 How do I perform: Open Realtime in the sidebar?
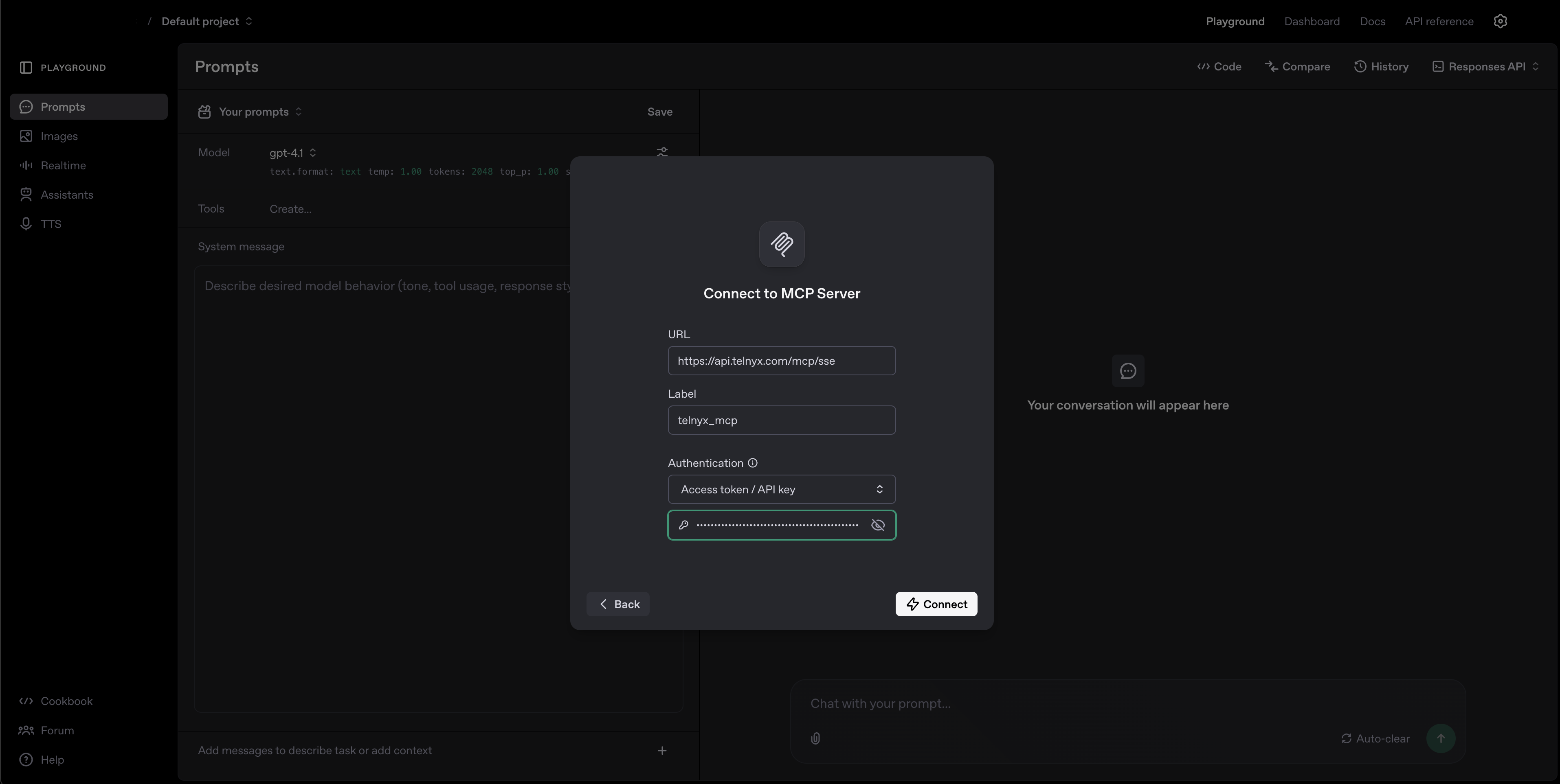click(x=63, y=165)
